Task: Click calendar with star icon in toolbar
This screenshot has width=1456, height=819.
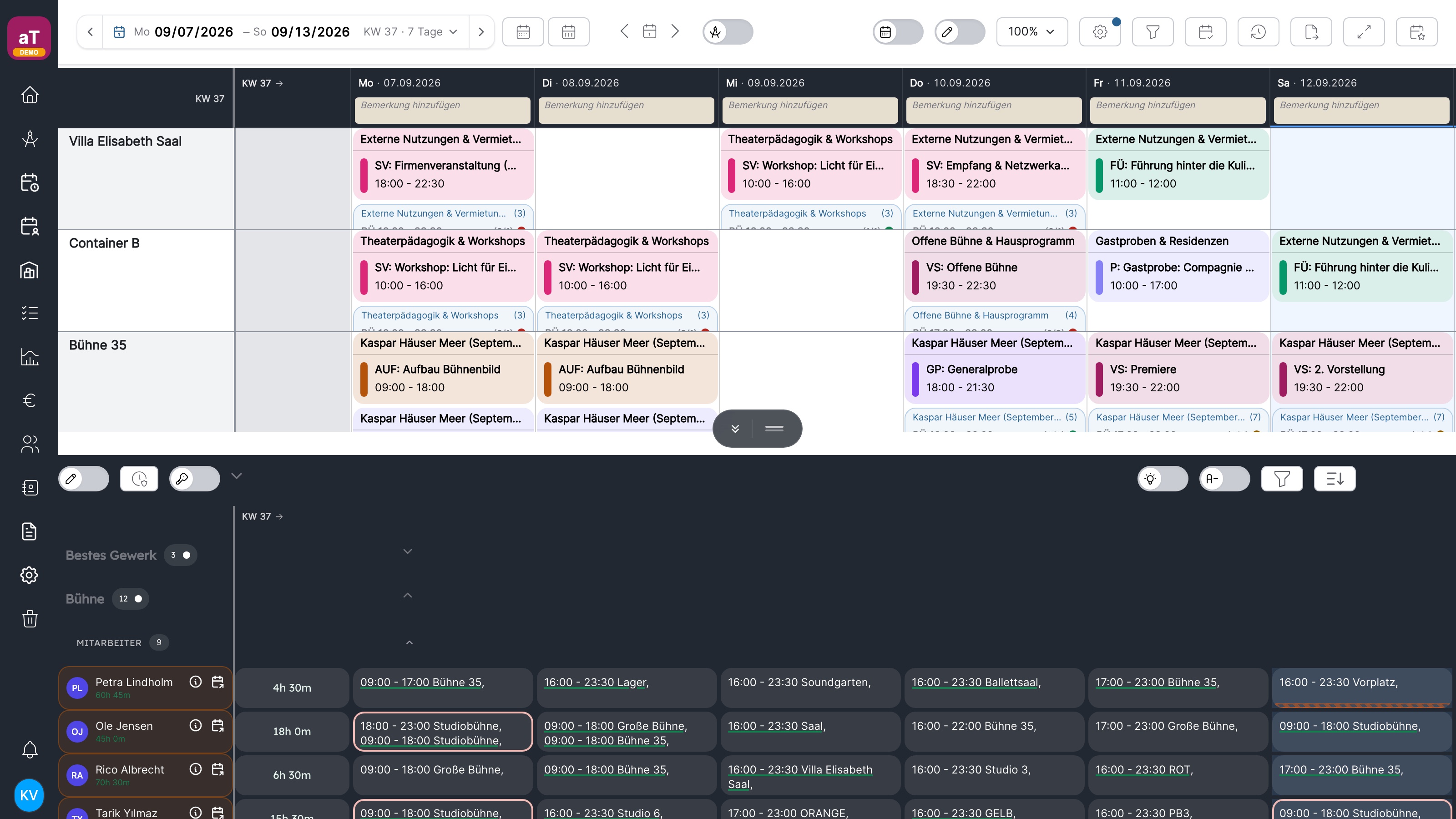Action: (x=1417, y=32)
